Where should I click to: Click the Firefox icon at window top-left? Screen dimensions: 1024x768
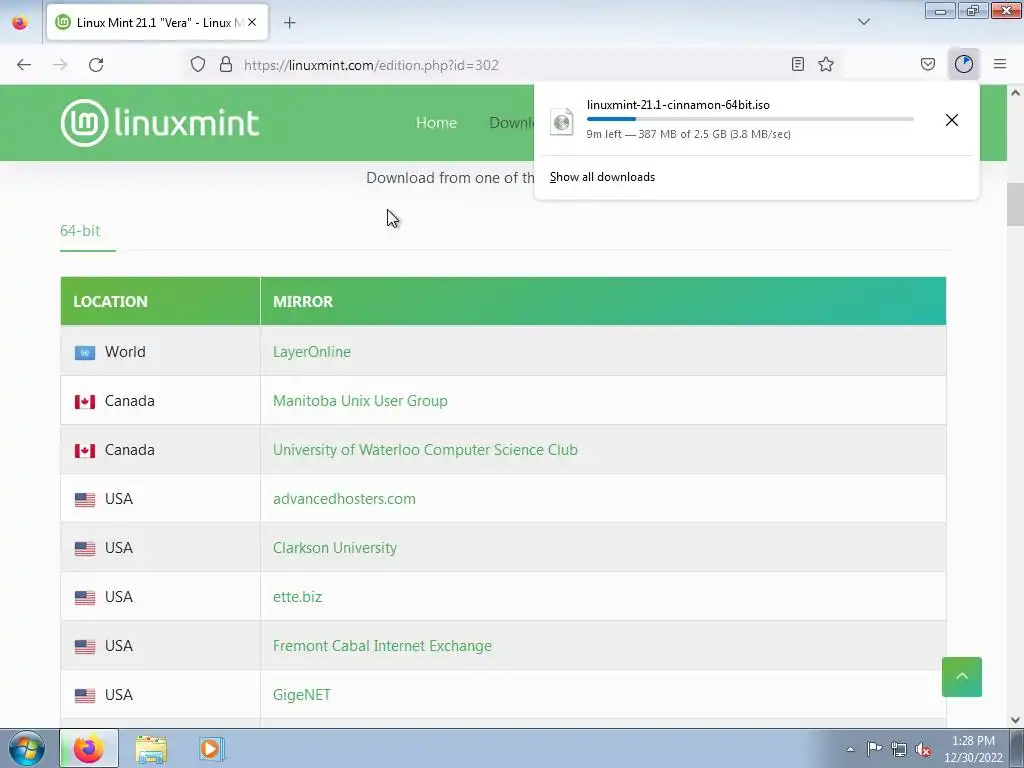click(20, 22)
